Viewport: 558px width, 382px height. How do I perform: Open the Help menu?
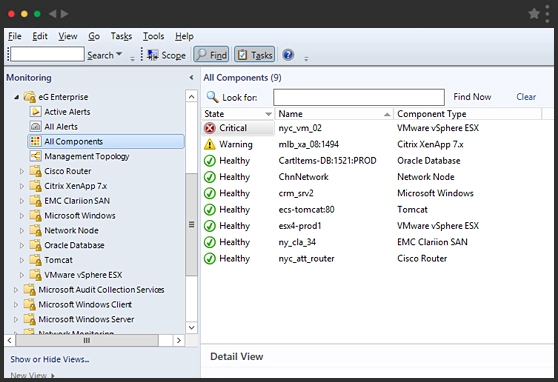[184, 36]
